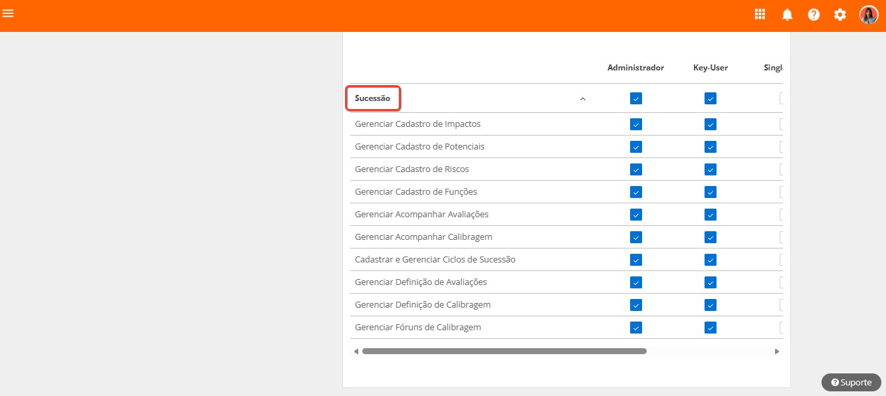Click the Sucessão group header label
This screenshot has height=396, width=886.
[x=372, y=98]
